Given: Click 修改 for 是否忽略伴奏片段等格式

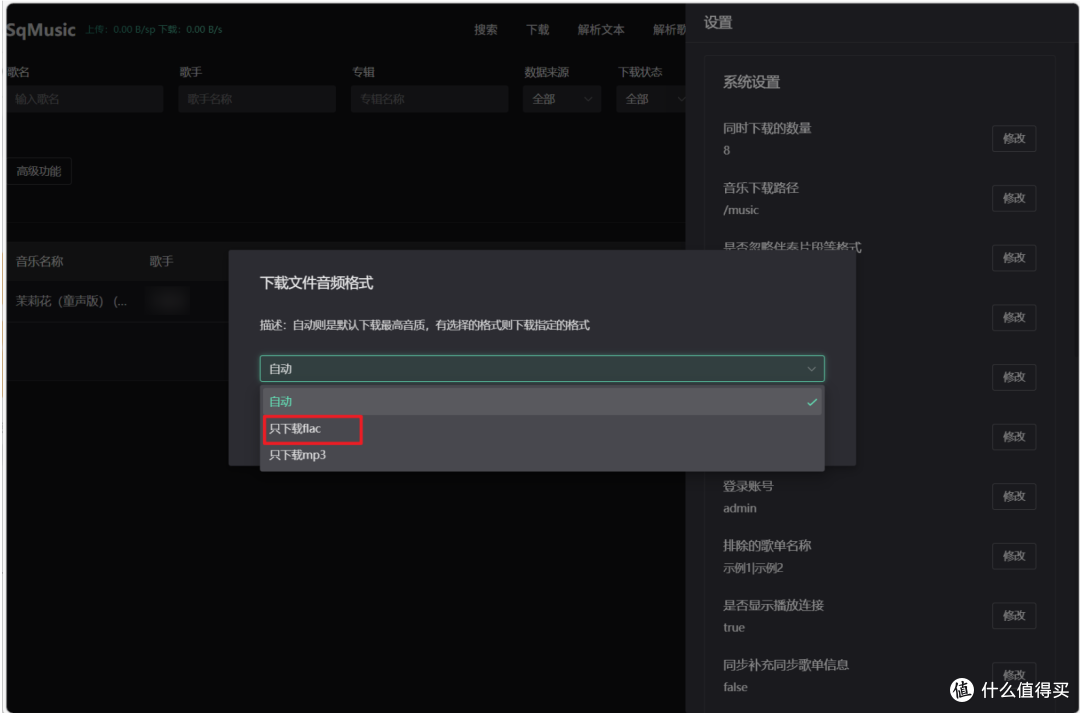Looking at the screenshot, I should 1014,258.
